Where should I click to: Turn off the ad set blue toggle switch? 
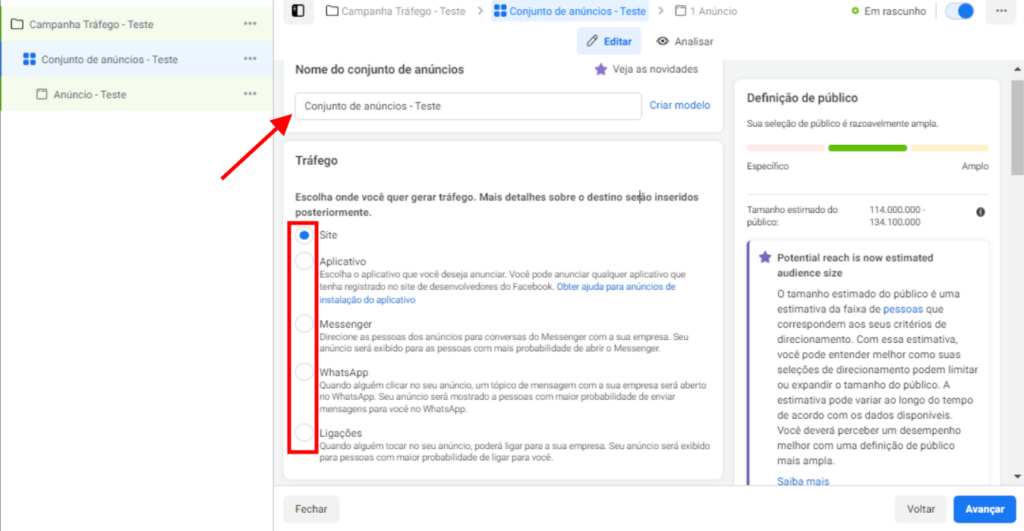pos(959,11)
